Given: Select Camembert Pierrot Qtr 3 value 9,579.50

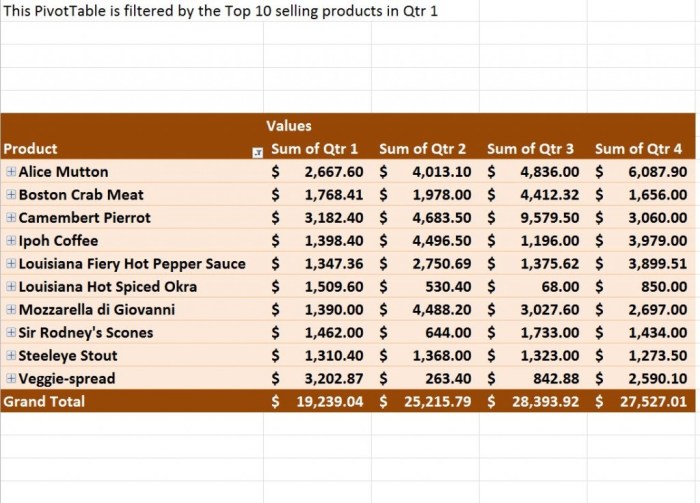Looking at the screenshot, I should pyautogui.click(x=533, y=217).
